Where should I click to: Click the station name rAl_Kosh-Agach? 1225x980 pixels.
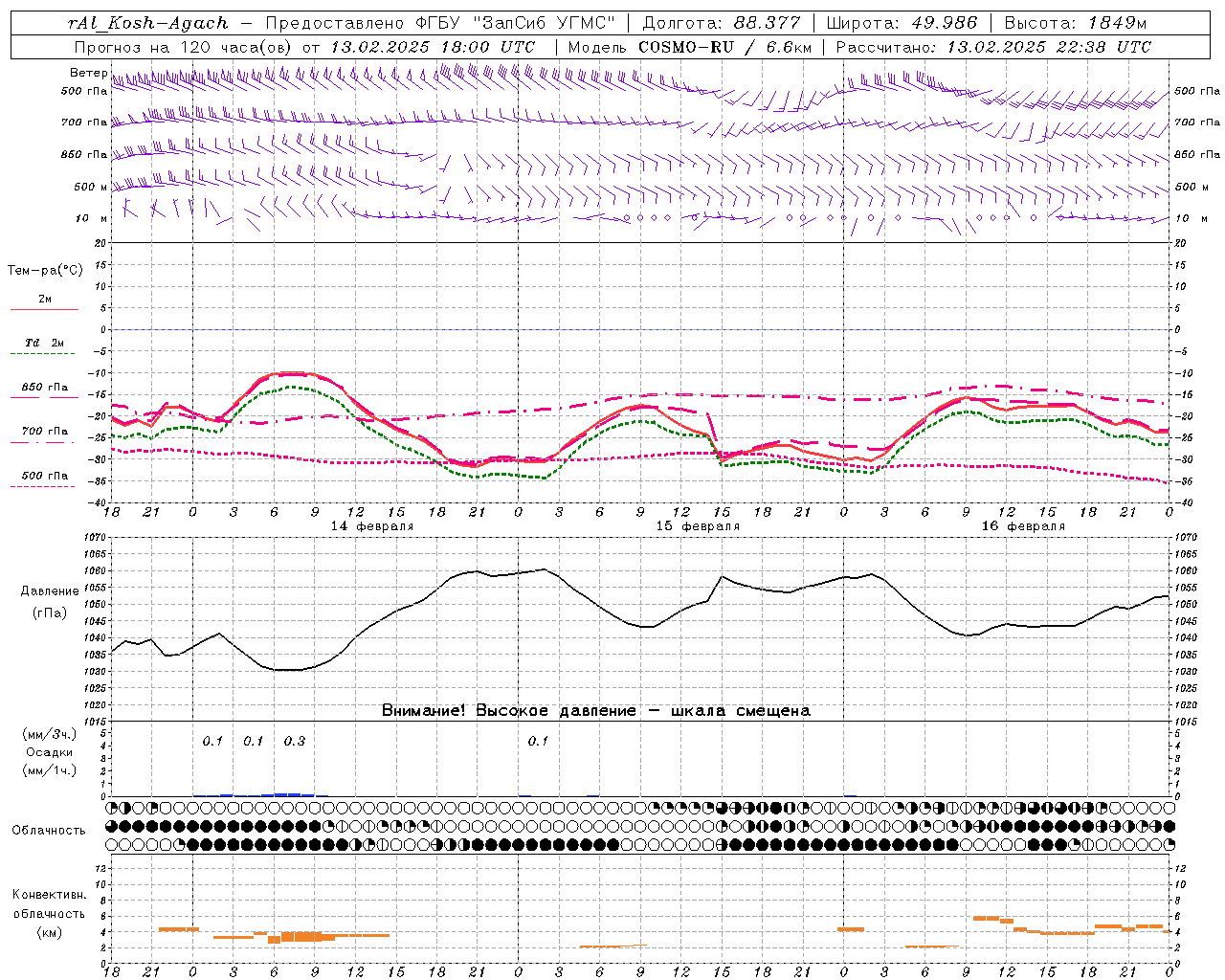pos(148,23)
